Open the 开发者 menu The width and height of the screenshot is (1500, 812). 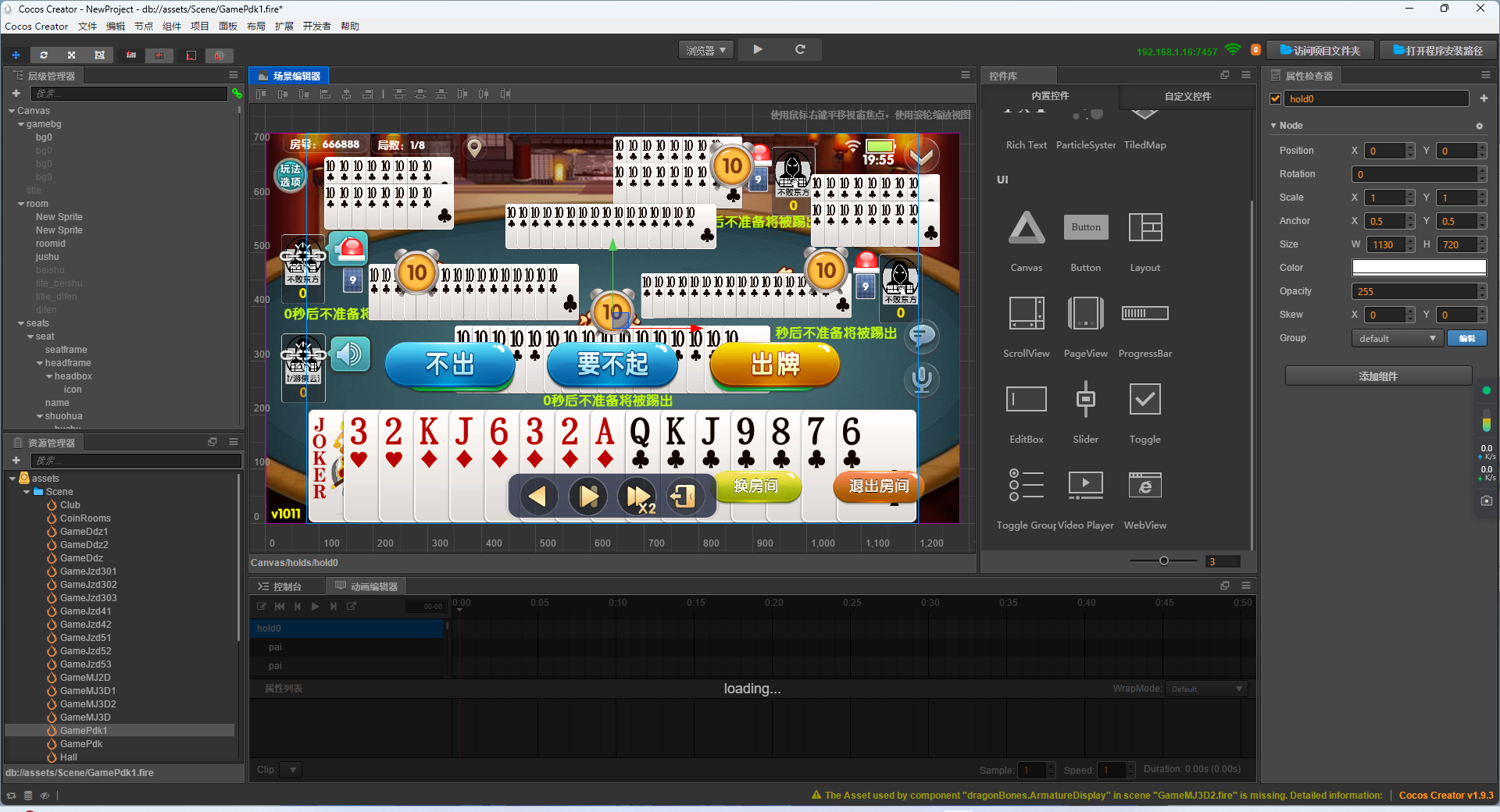pos(316,27)
